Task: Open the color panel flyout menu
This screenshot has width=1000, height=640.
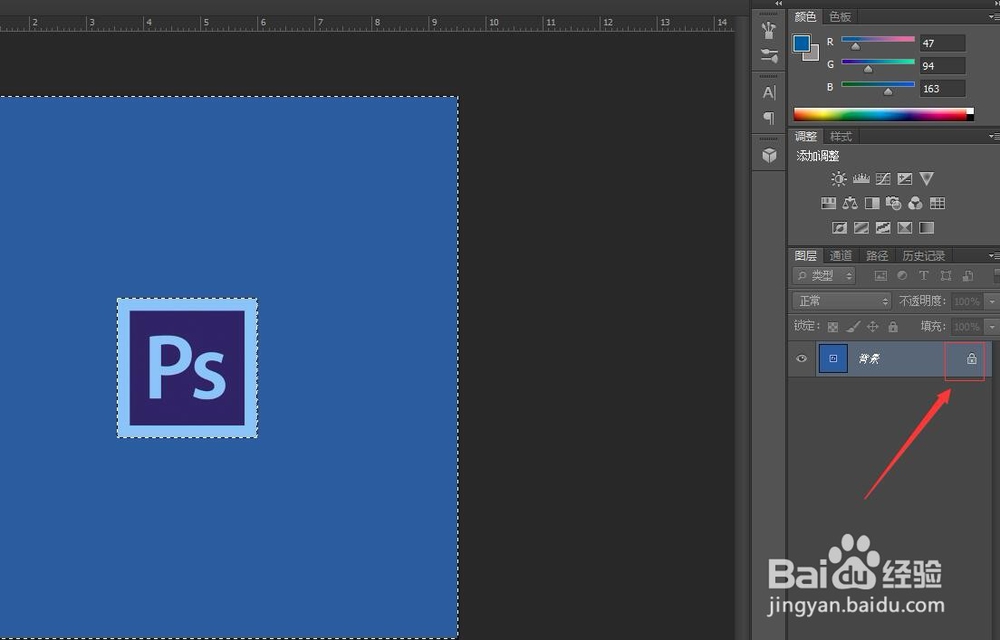Action: click(x=994, y=17)
